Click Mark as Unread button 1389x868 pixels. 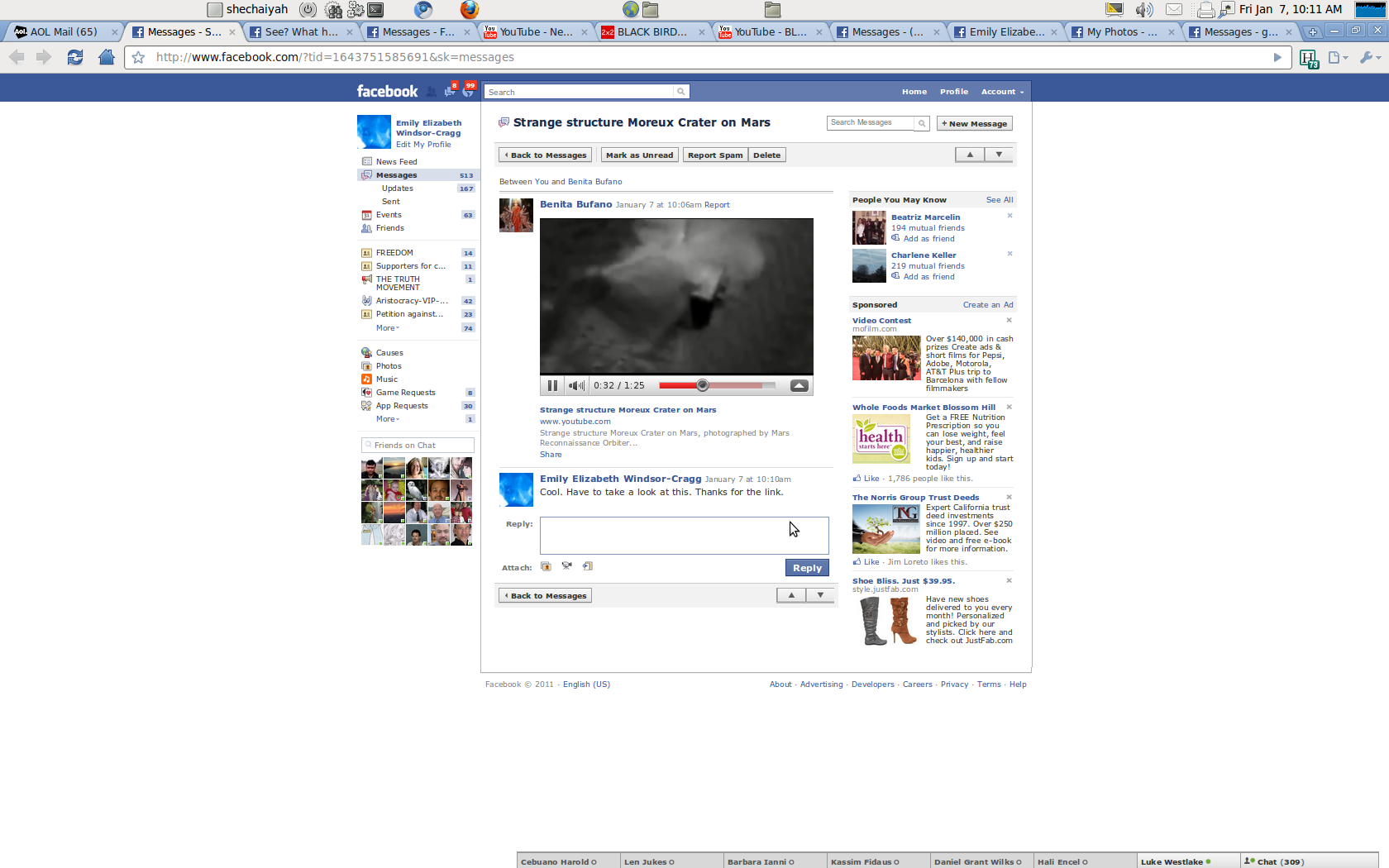click(x=639, y=155)
